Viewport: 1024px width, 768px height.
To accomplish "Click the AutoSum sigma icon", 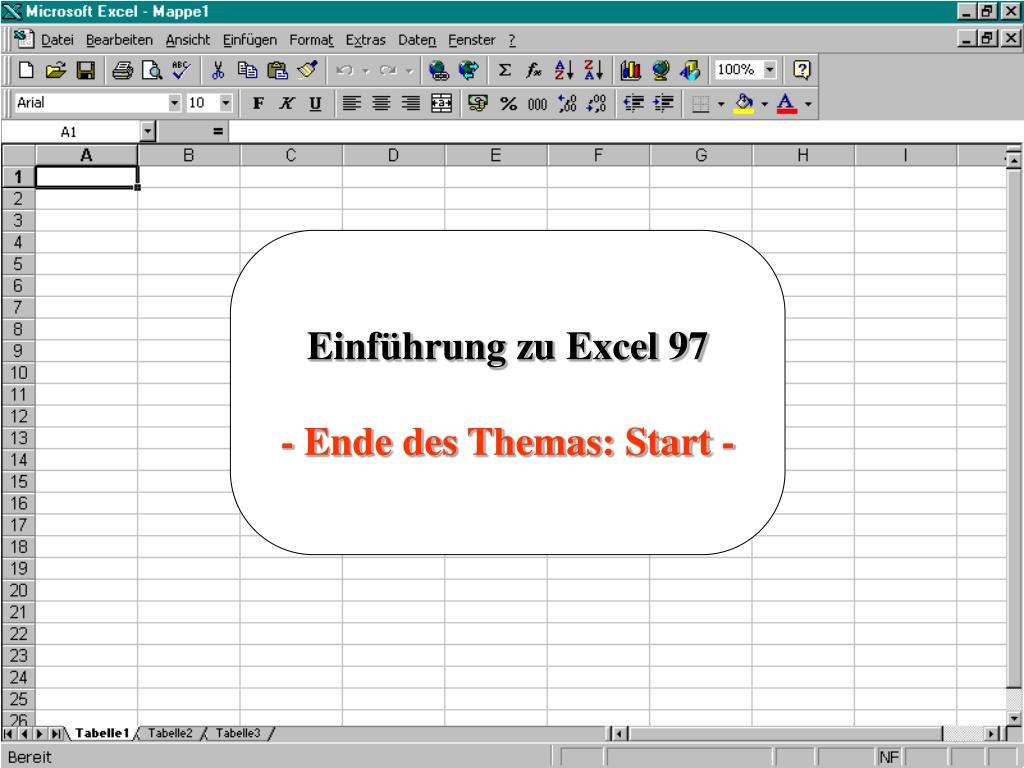I will [504, 70].
